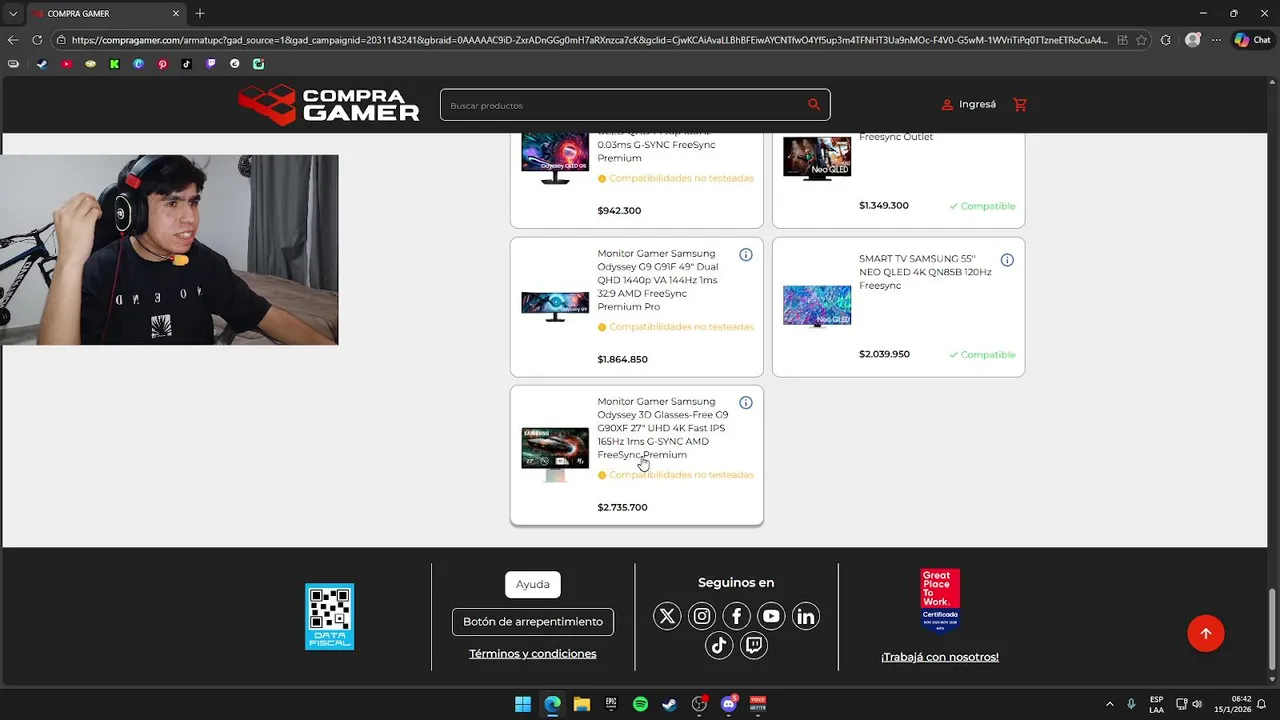Open the Instagram social icon
The image size is (1280, 720).
[702, 616]
